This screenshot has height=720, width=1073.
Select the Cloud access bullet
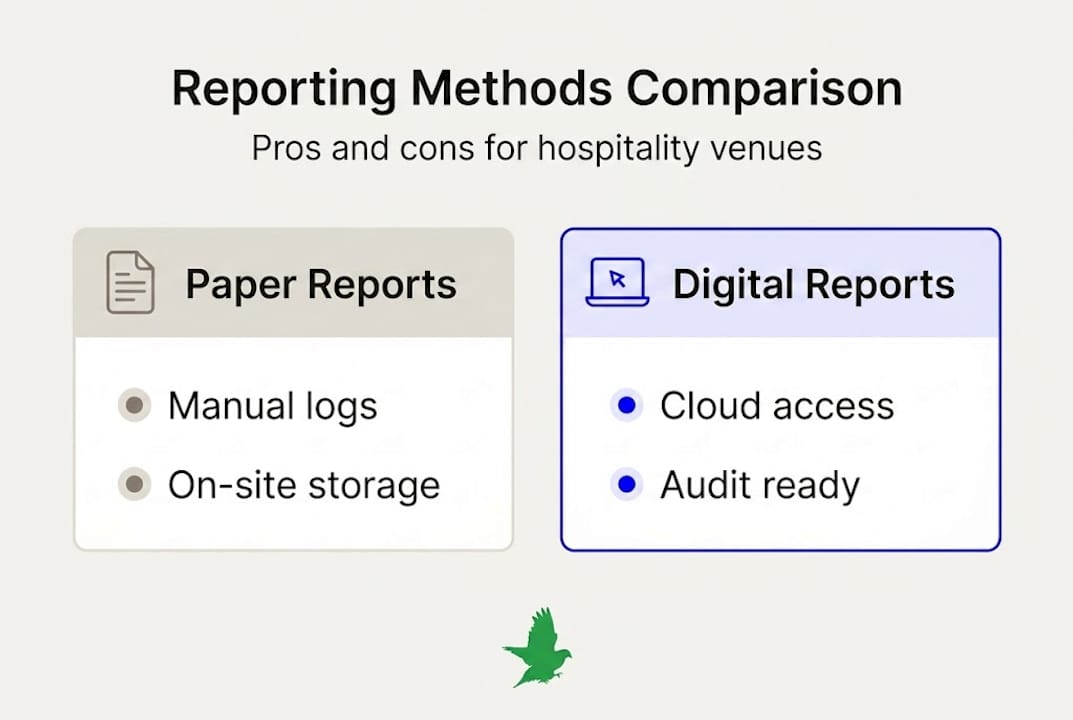[x=626, y=405]
